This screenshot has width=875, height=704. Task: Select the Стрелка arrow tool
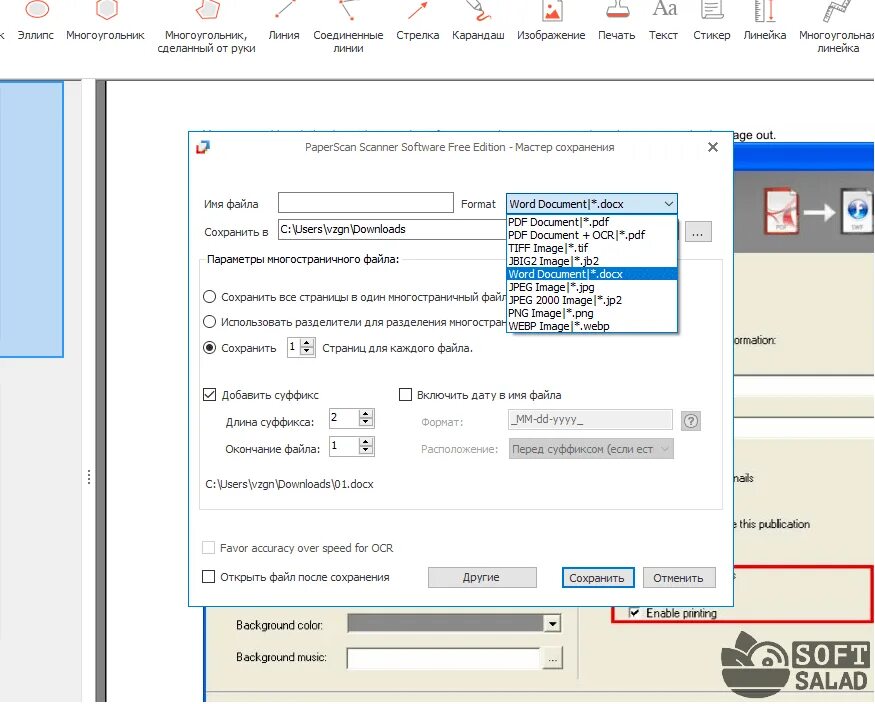[417, 21]
